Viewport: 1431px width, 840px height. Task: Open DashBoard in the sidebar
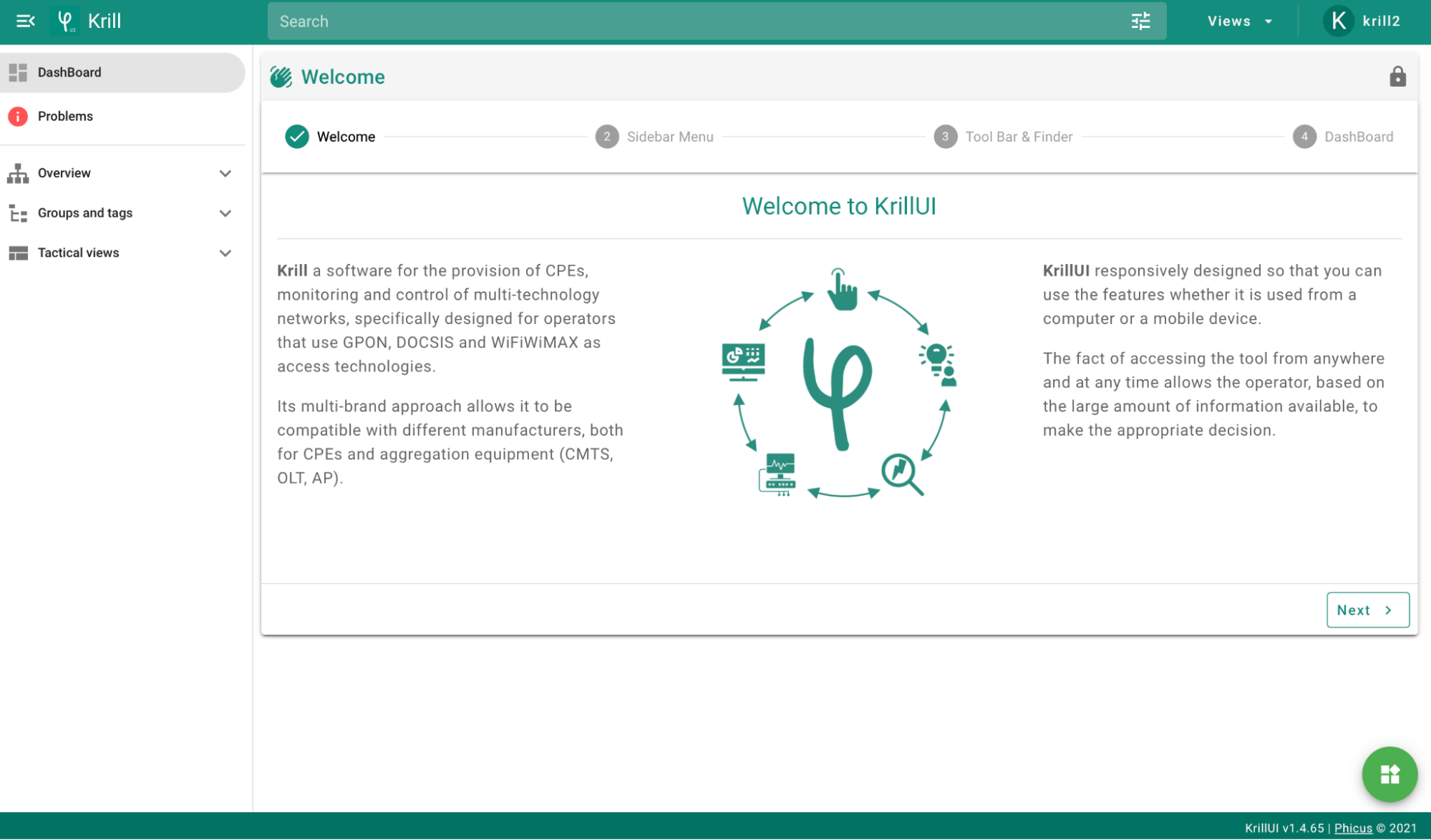tap(122, 72)
